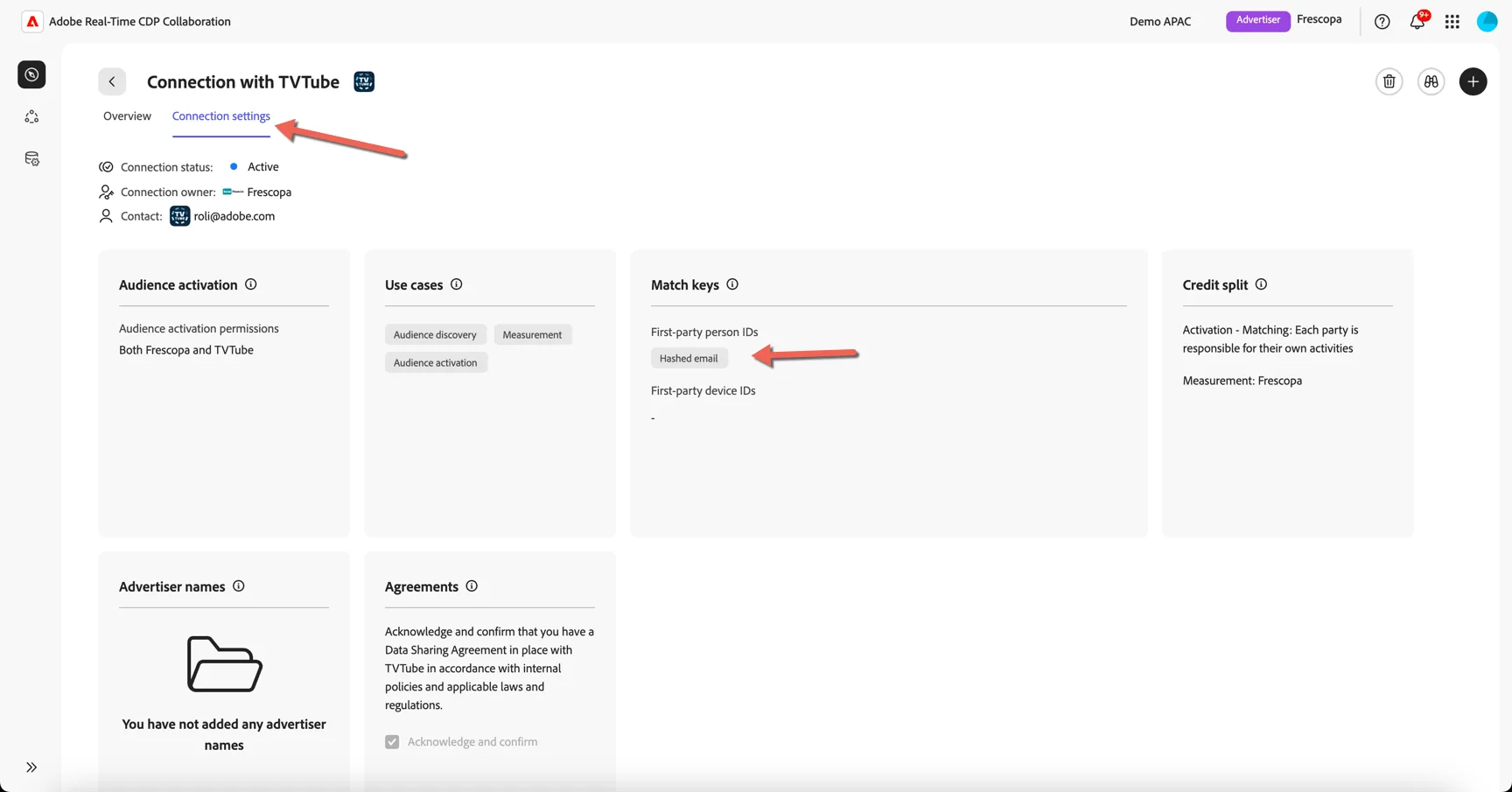1512x792 pixels.
Task: Show info for Agreements
Action: tap(472, 586)
